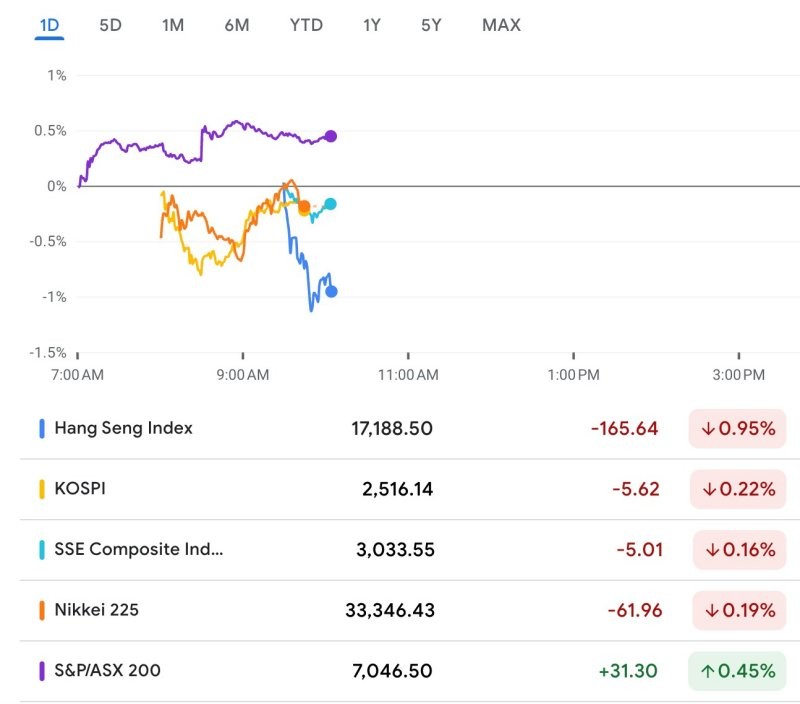Viewport: 800px width, 704px height.
Task: Click the blue endpoint dot on the chart
Action: [x=331, y=292]
